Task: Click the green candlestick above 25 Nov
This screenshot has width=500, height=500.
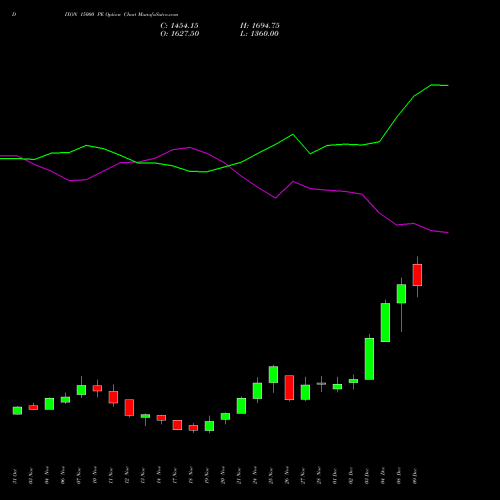Action: pos(273,374)
